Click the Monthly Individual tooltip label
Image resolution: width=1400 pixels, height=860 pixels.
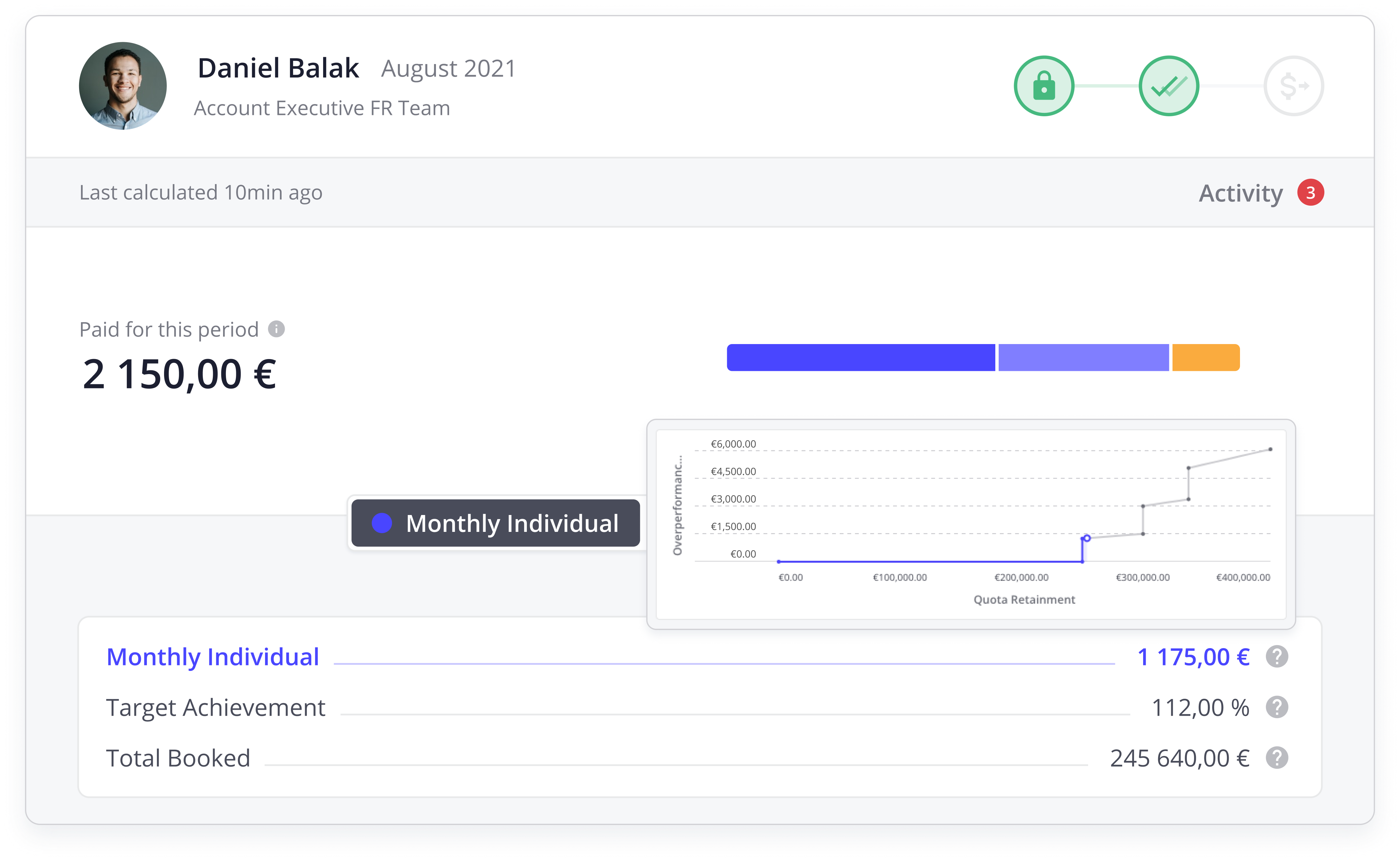[x=495, y=523]
